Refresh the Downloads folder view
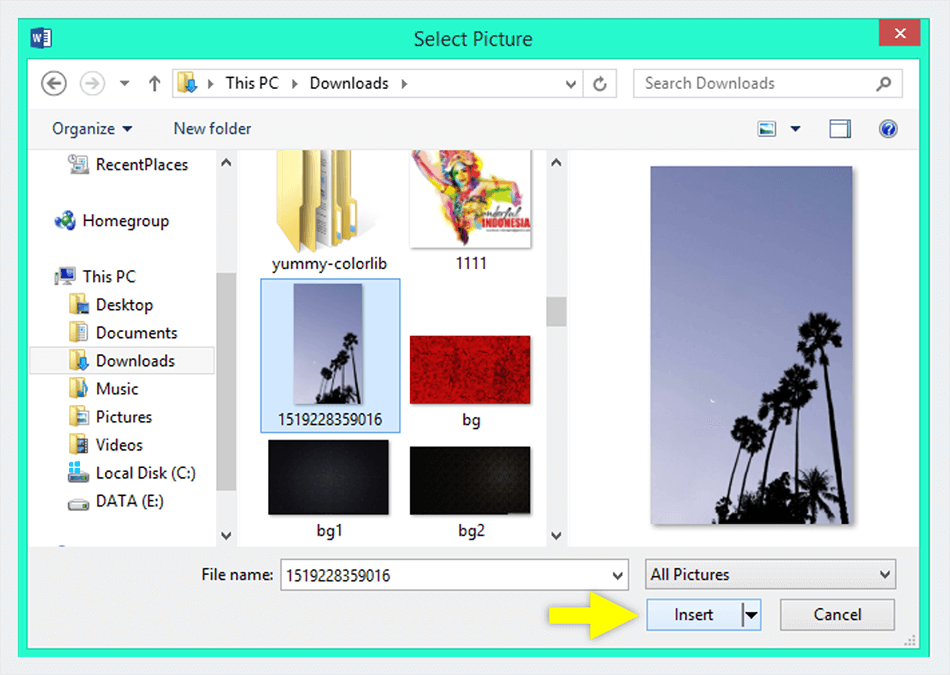Image resolution: width=950 pixels, height=675 pixels. point(600,83)
